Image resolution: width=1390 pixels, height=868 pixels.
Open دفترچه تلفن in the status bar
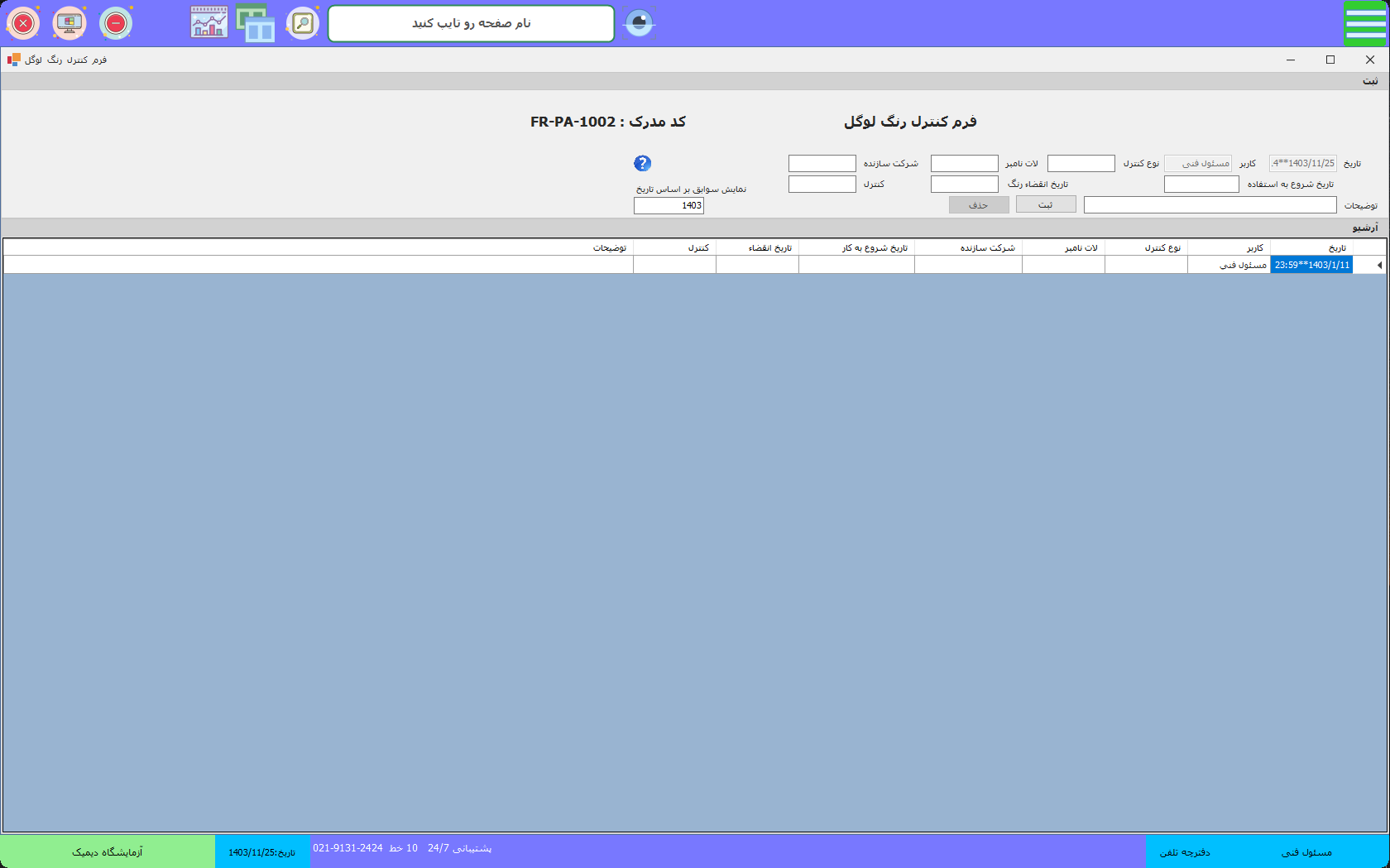[1185, 851]
